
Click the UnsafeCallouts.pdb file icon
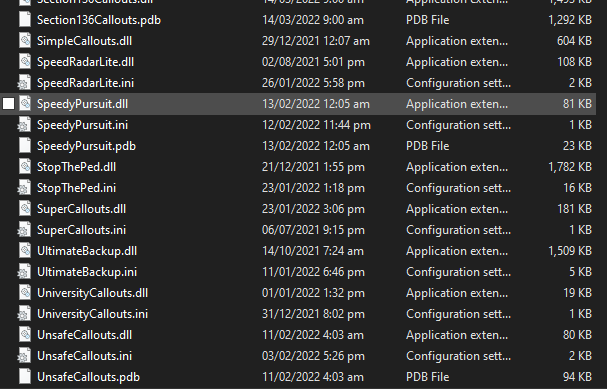25,377
